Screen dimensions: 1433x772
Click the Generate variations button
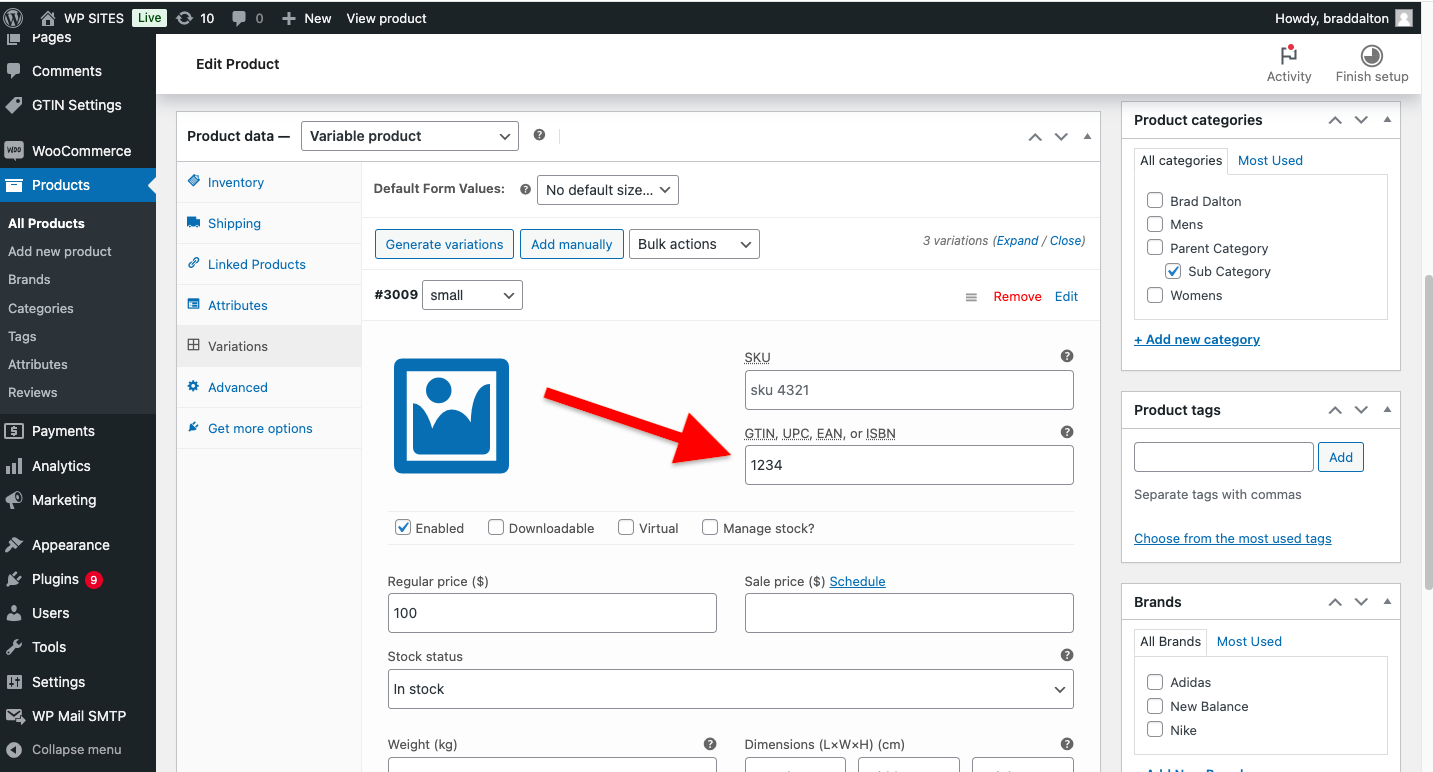[444, 244]
